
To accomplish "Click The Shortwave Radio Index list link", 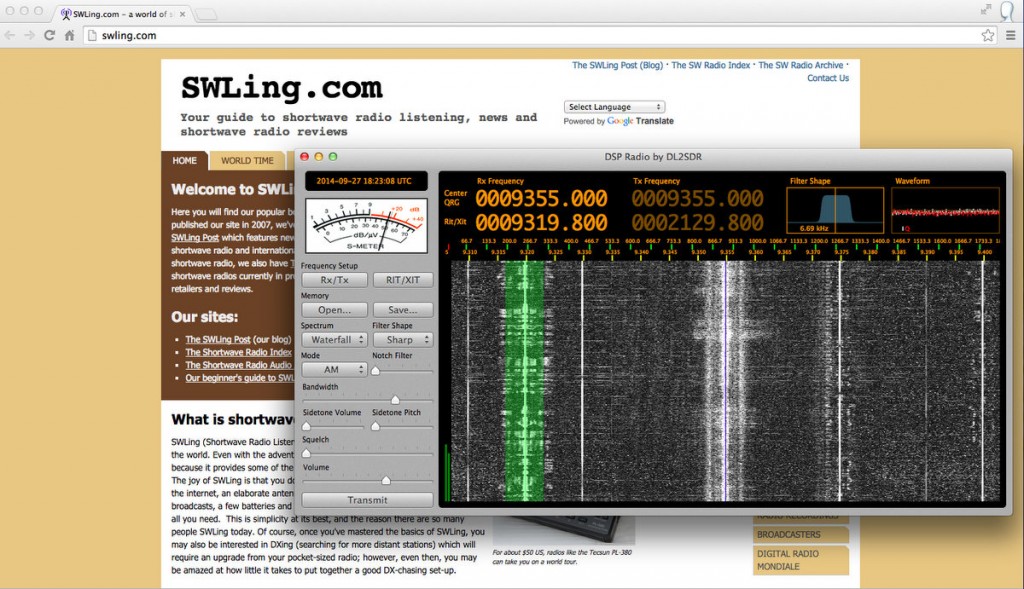I will tap(238, 353).
